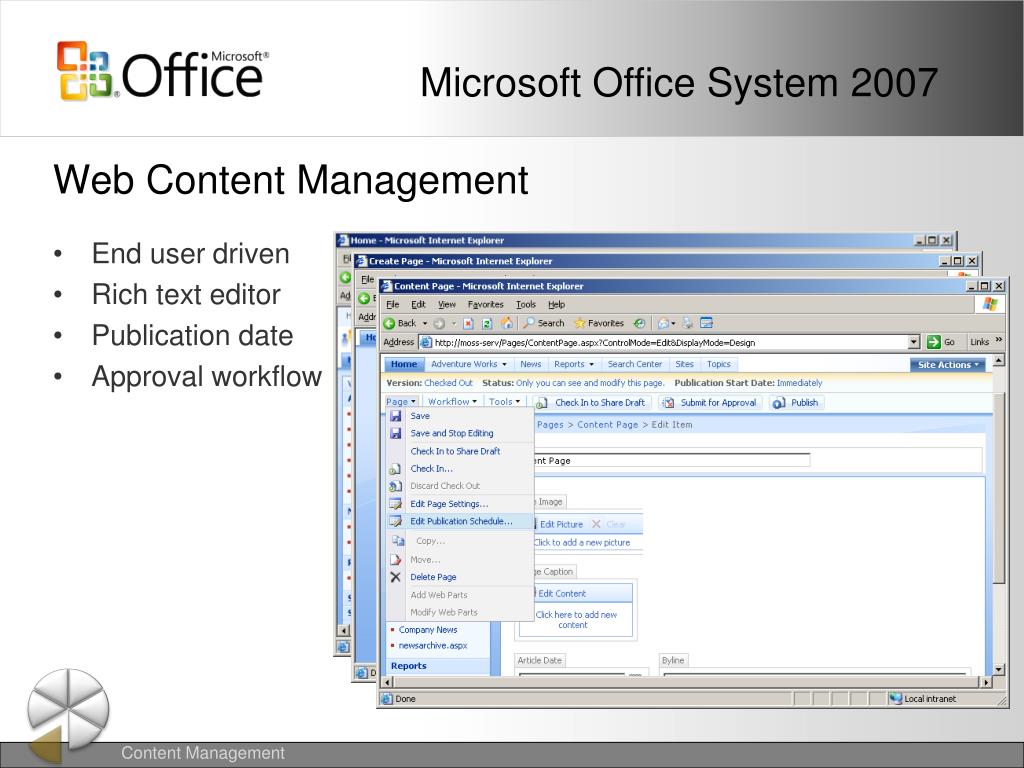Click the Edit page toolbar icon after Print
This screenshot has height=768, width=1024.
pos(707,323)
